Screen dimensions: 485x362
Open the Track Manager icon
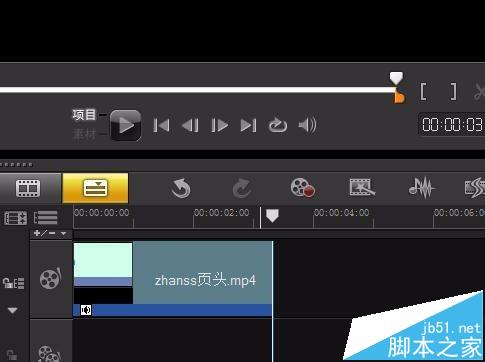pyautogui.click(x=15, y=218)
